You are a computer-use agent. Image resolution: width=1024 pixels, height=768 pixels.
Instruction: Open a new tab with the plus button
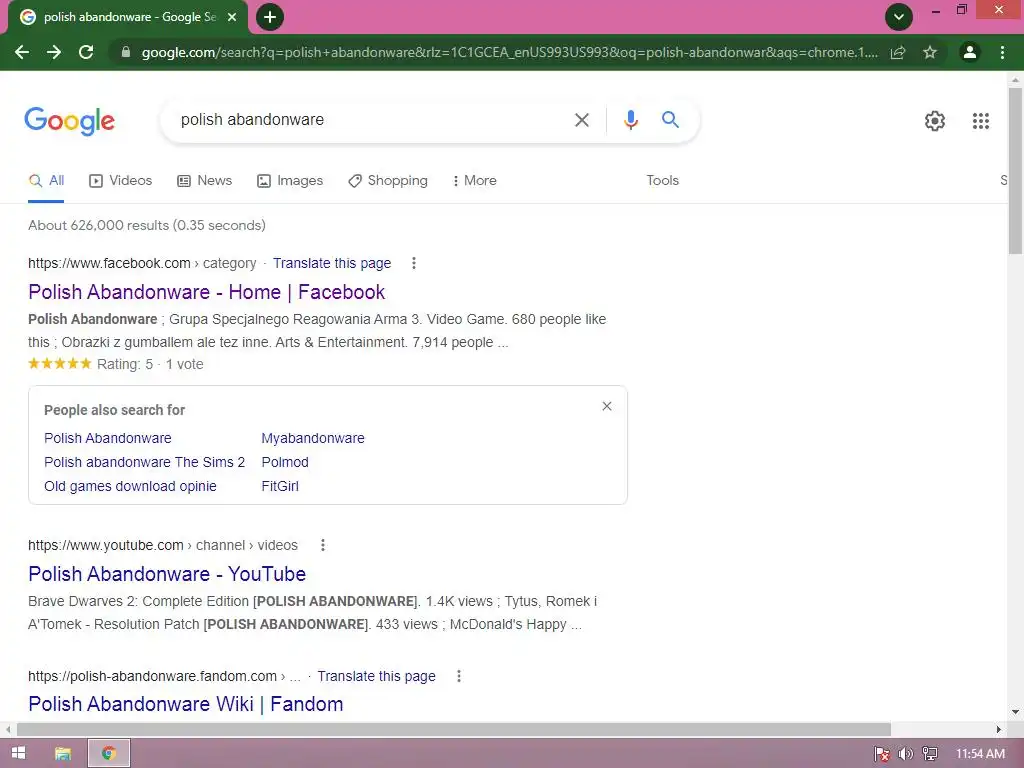[x=270, y=17]
